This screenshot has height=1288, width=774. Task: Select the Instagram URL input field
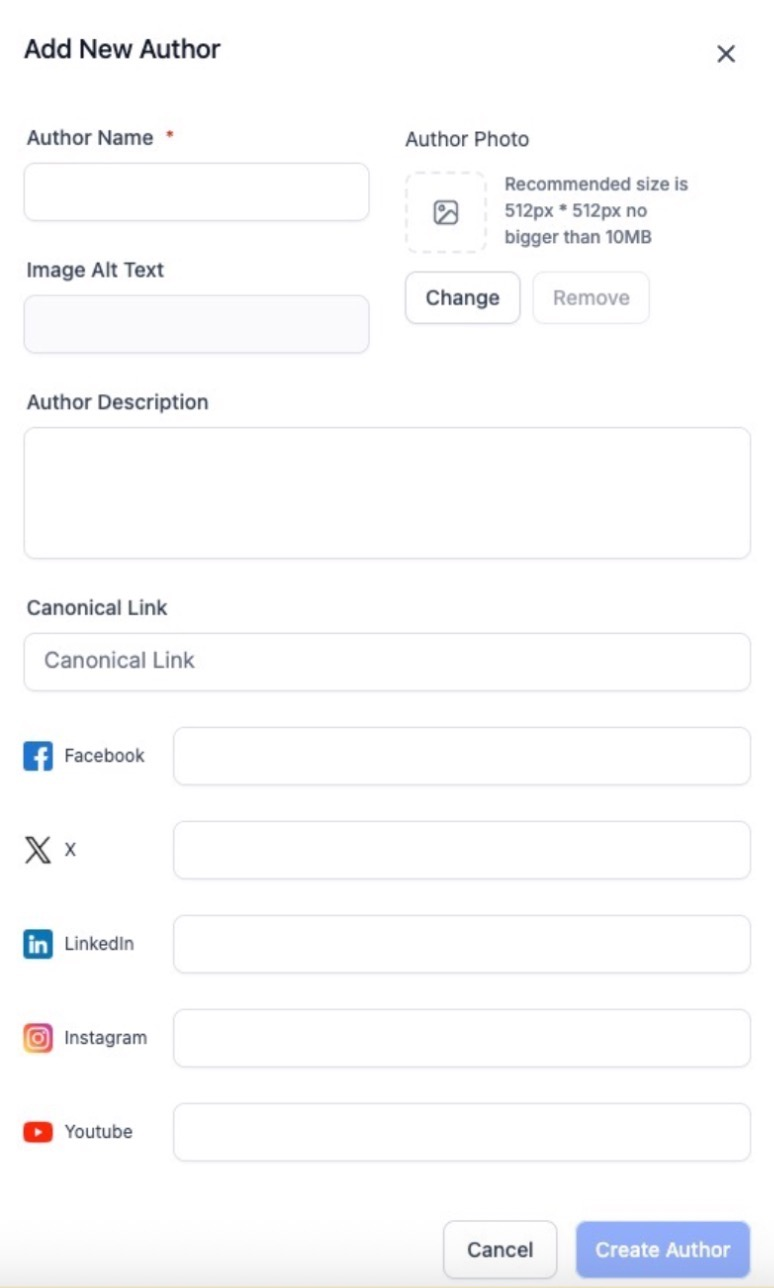(x=462, y=1038)
